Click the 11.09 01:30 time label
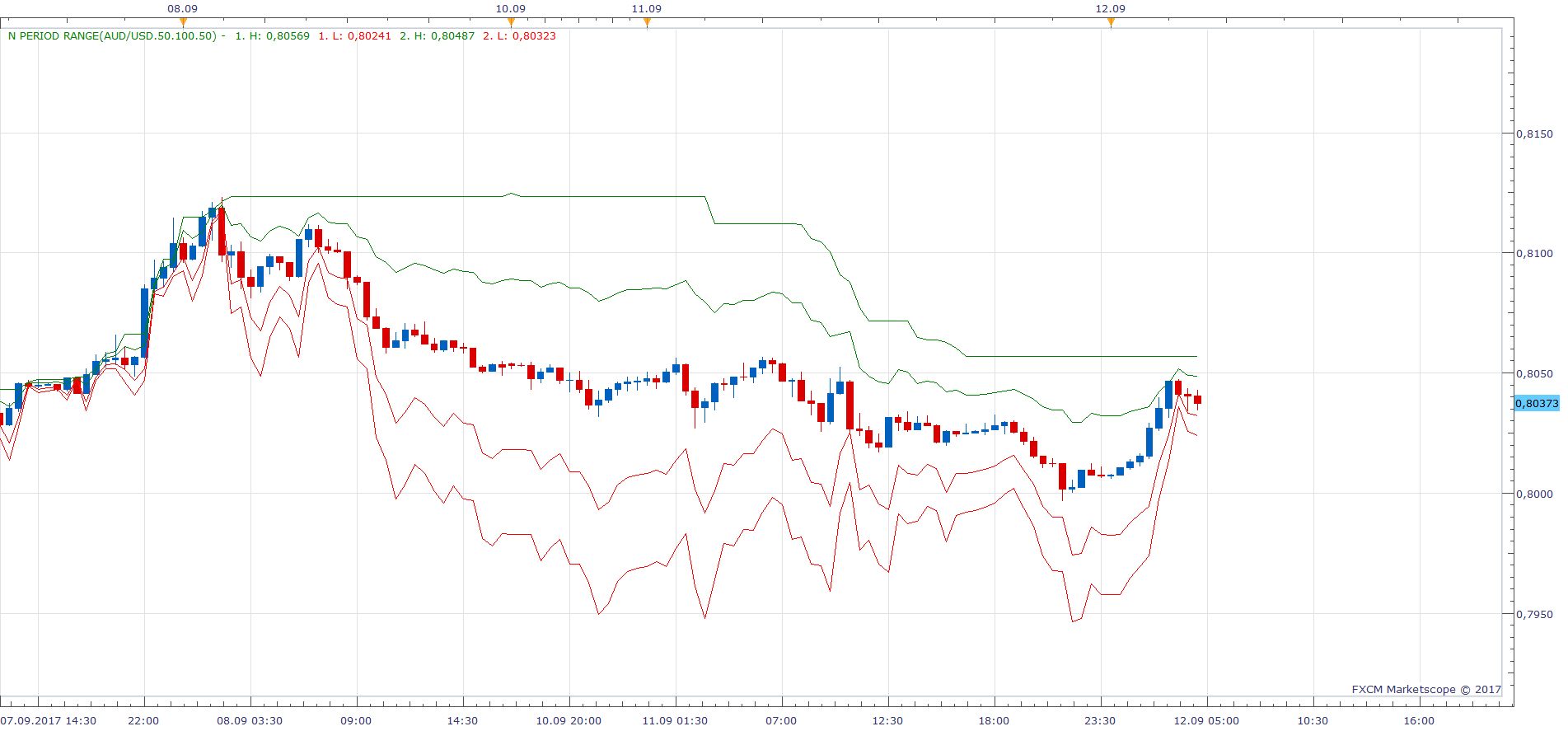This screenshot has width=1568, height=731. pyautogui.click(x=675, y=720)
